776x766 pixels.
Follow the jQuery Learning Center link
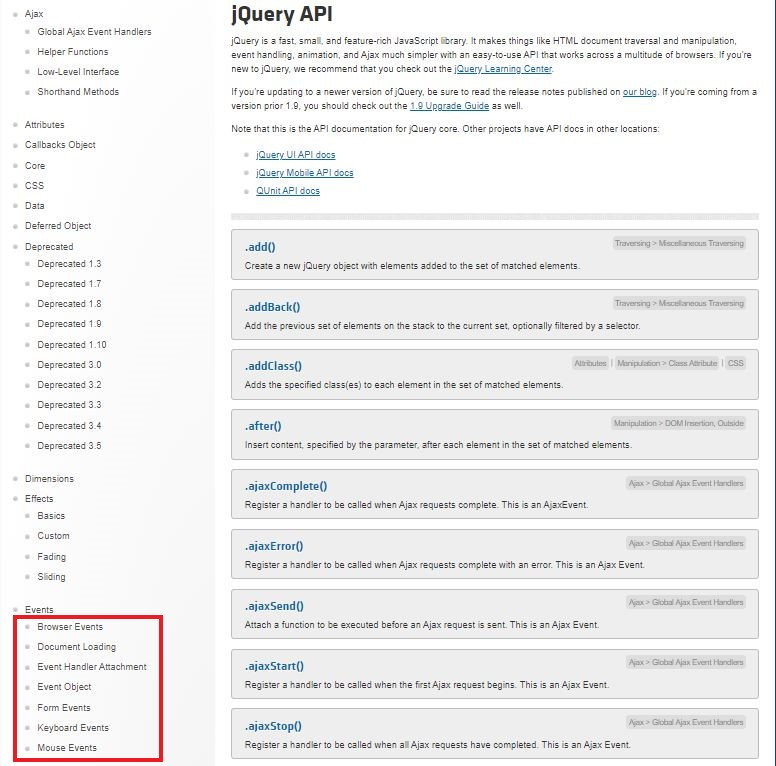click(x=503, y=69)
